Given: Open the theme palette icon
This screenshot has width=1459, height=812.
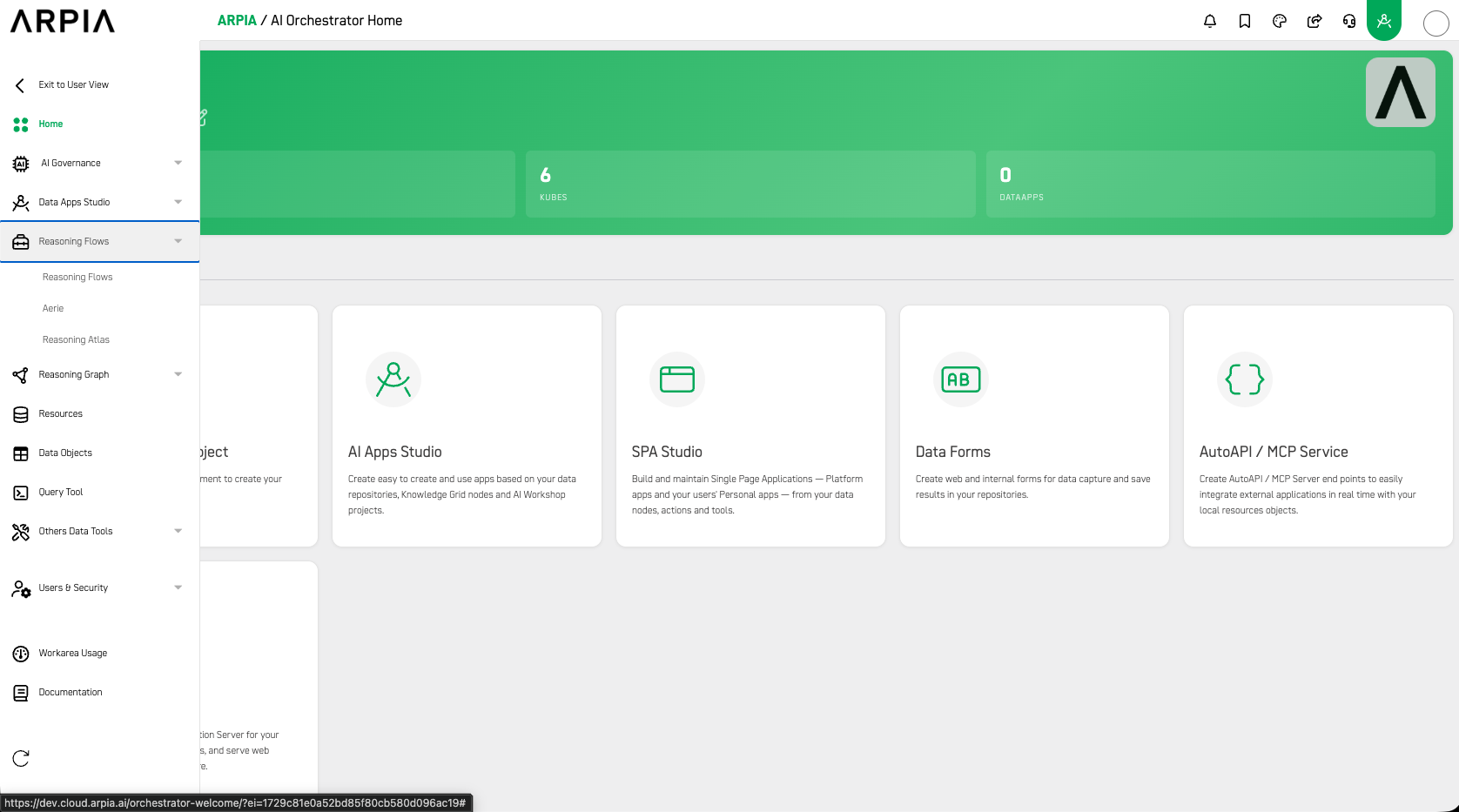Looking at the screenshot, I should pos(1280,21).
